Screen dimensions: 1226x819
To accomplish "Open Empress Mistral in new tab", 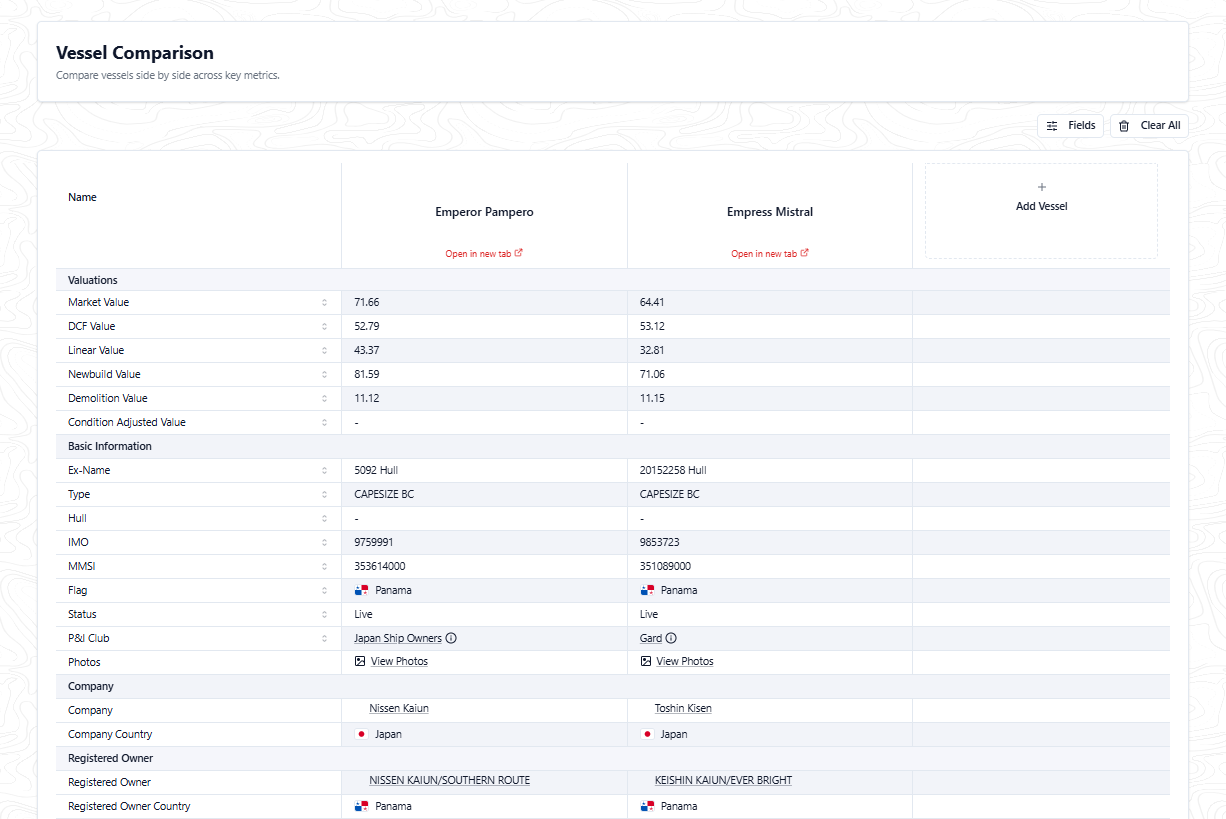I will pos(770,254).
